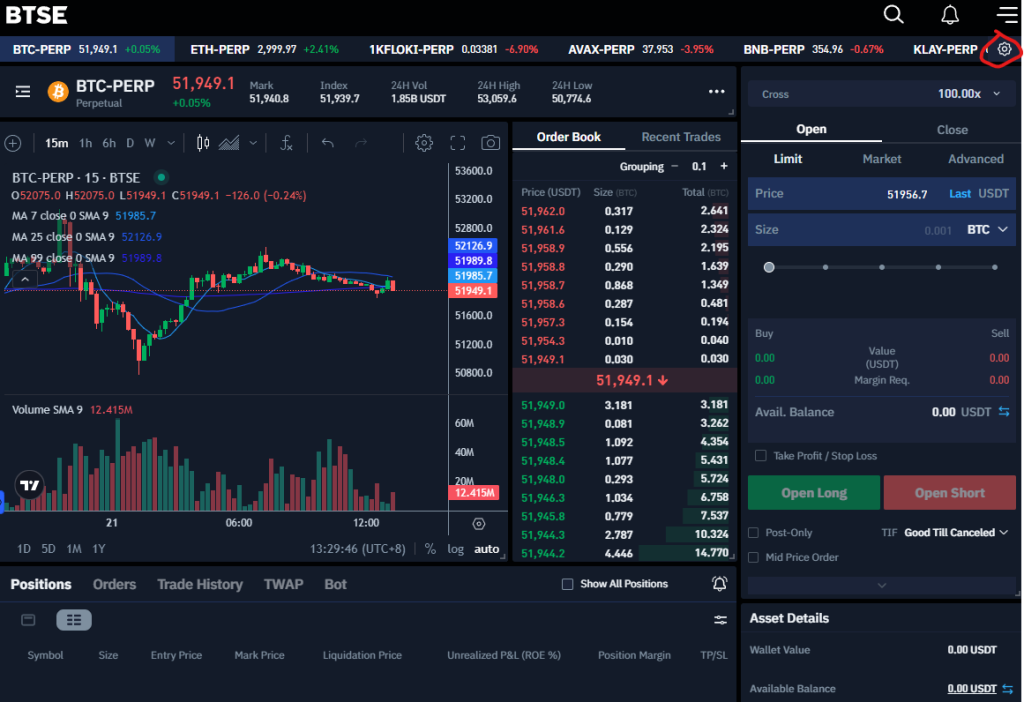1024x702 pixels.
Task: Select the candlestick chart style icon
Action: tap(204, 143)
